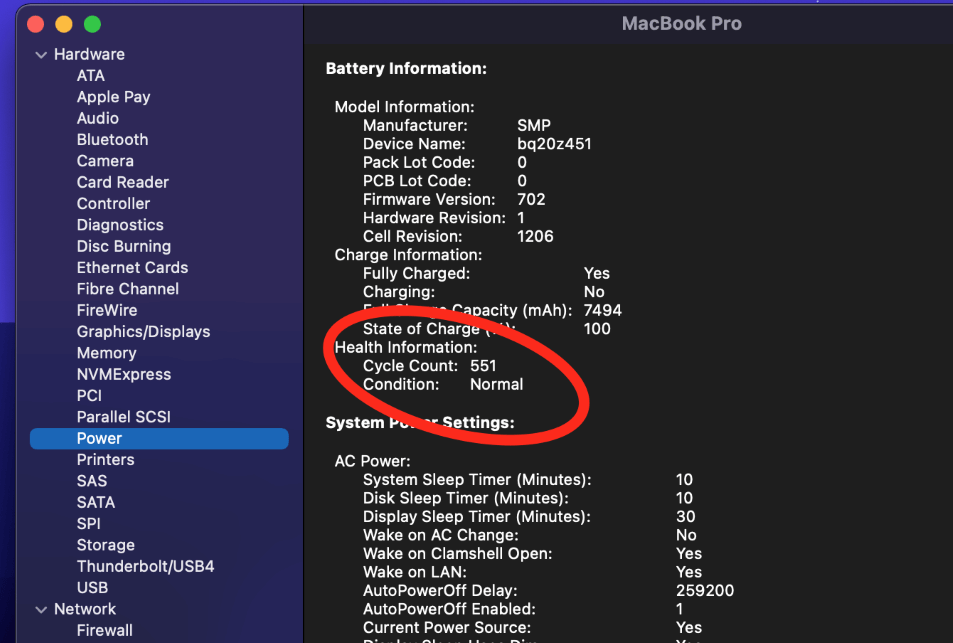Select the Printers sidebar item

pyautogui.click(x=105, y=459)
